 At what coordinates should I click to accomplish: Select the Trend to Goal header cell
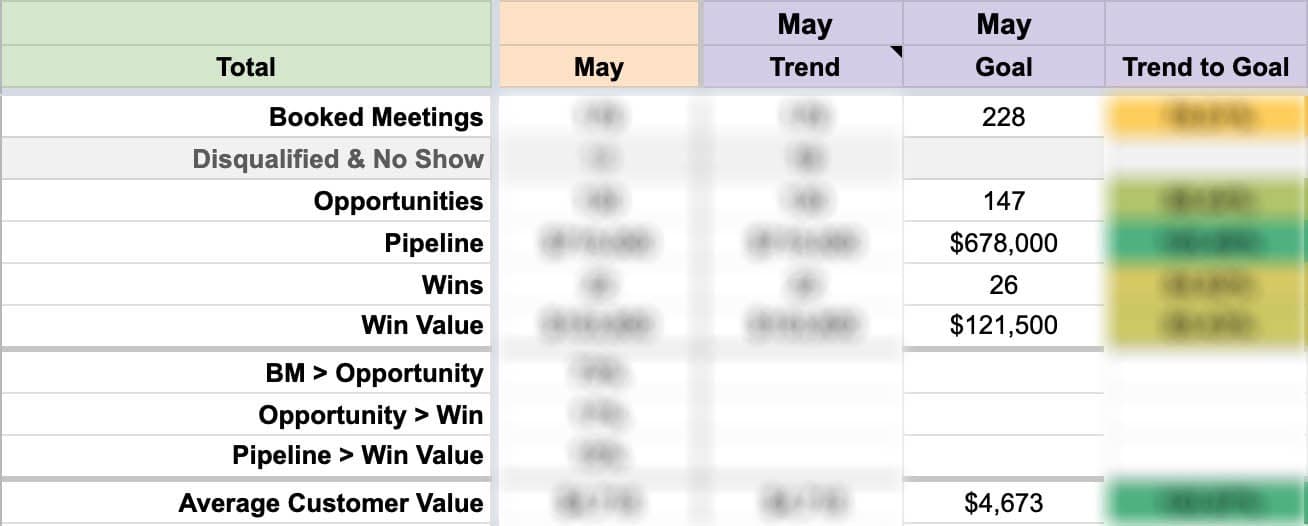[1206, 67]
